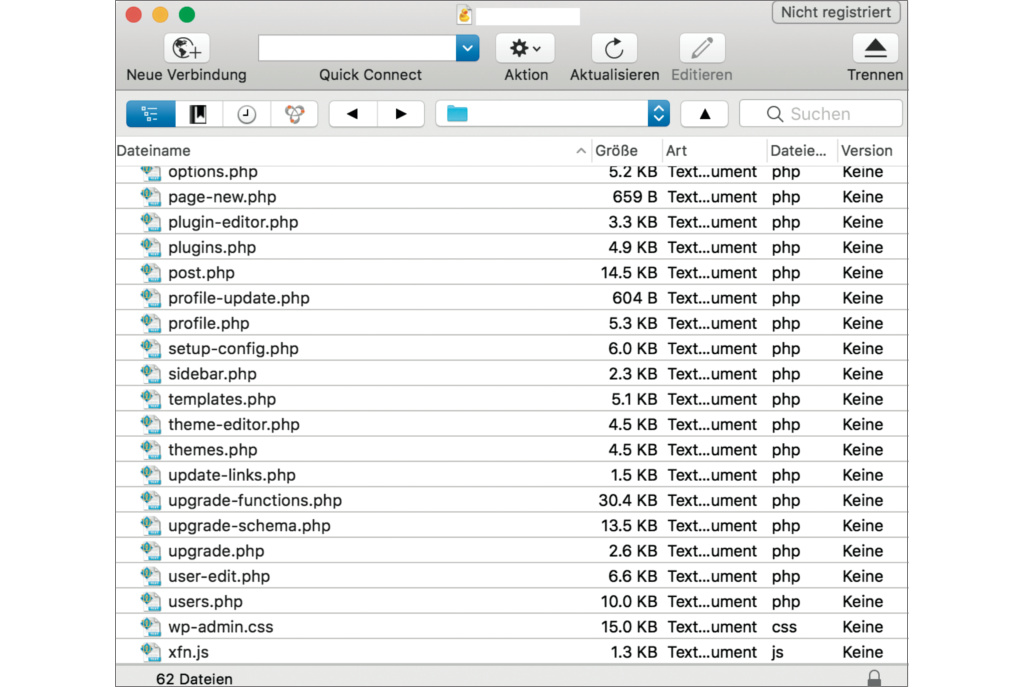This screenshot has width=1024, height=687.
Task: Click the Neue Verbindung globe icon
Action: pyautogui.click(x=186, y=48)
